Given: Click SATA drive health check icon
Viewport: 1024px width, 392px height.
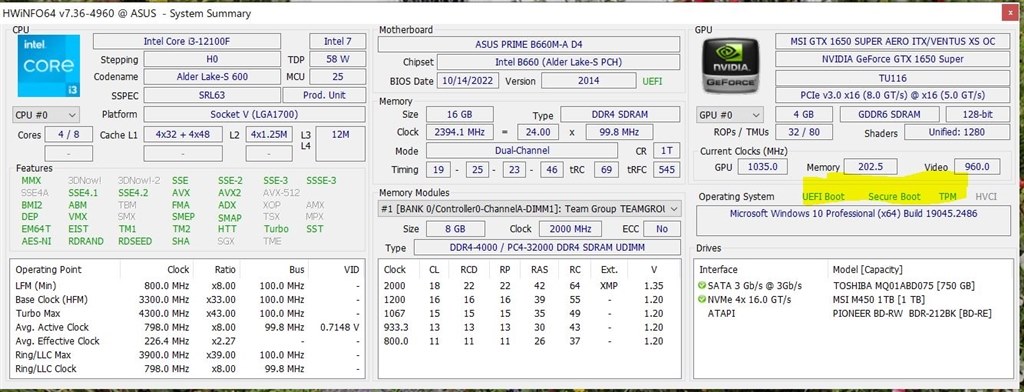Looking at the screenshot, I should click(x=701, y=286).
